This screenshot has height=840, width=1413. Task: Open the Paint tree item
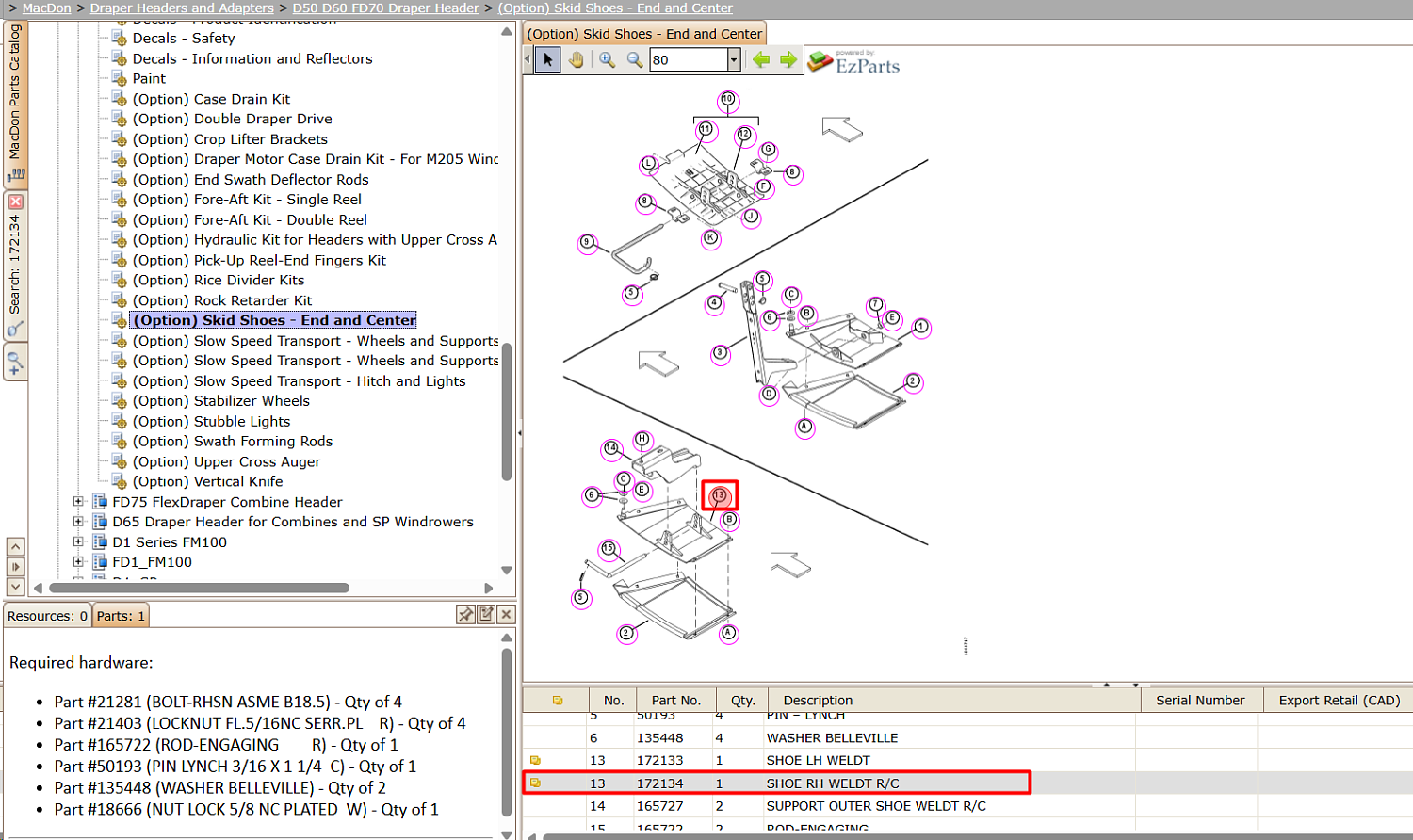point(149,79)
